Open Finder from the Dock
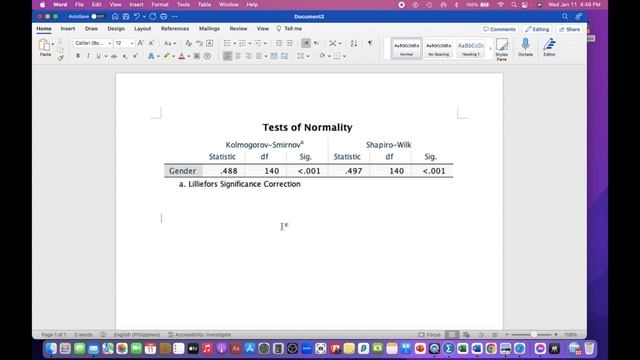 tap(51, 349)
